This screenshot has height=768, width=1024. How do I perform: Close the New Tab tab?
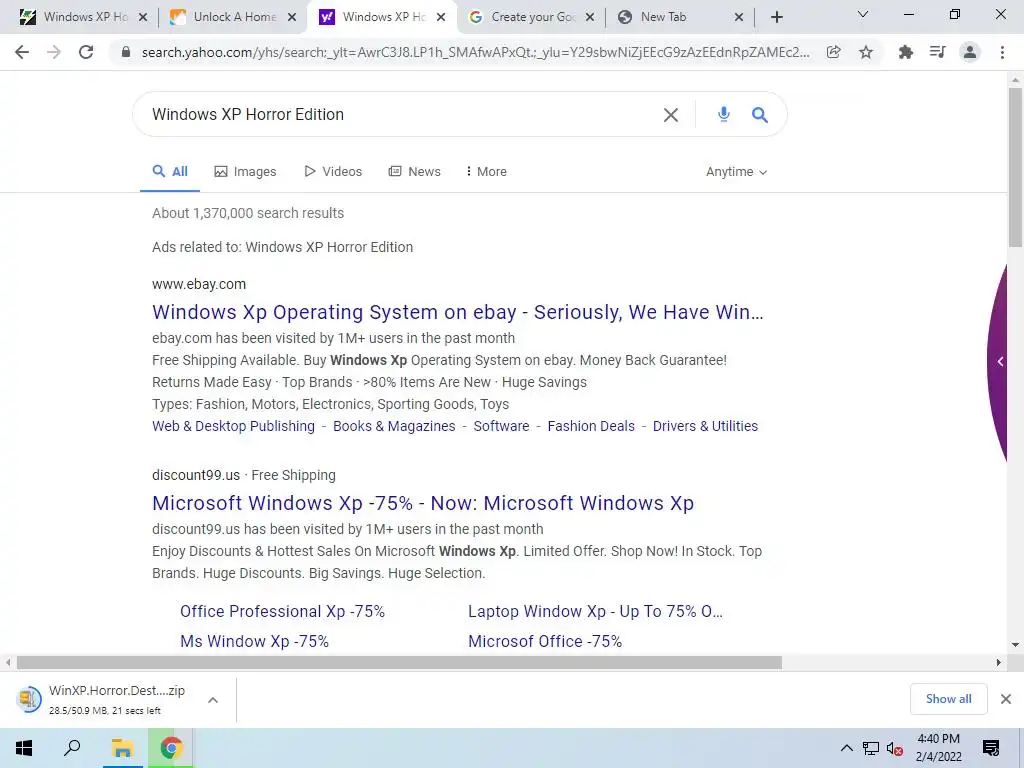pyautogui.click(x=739, y=18)
